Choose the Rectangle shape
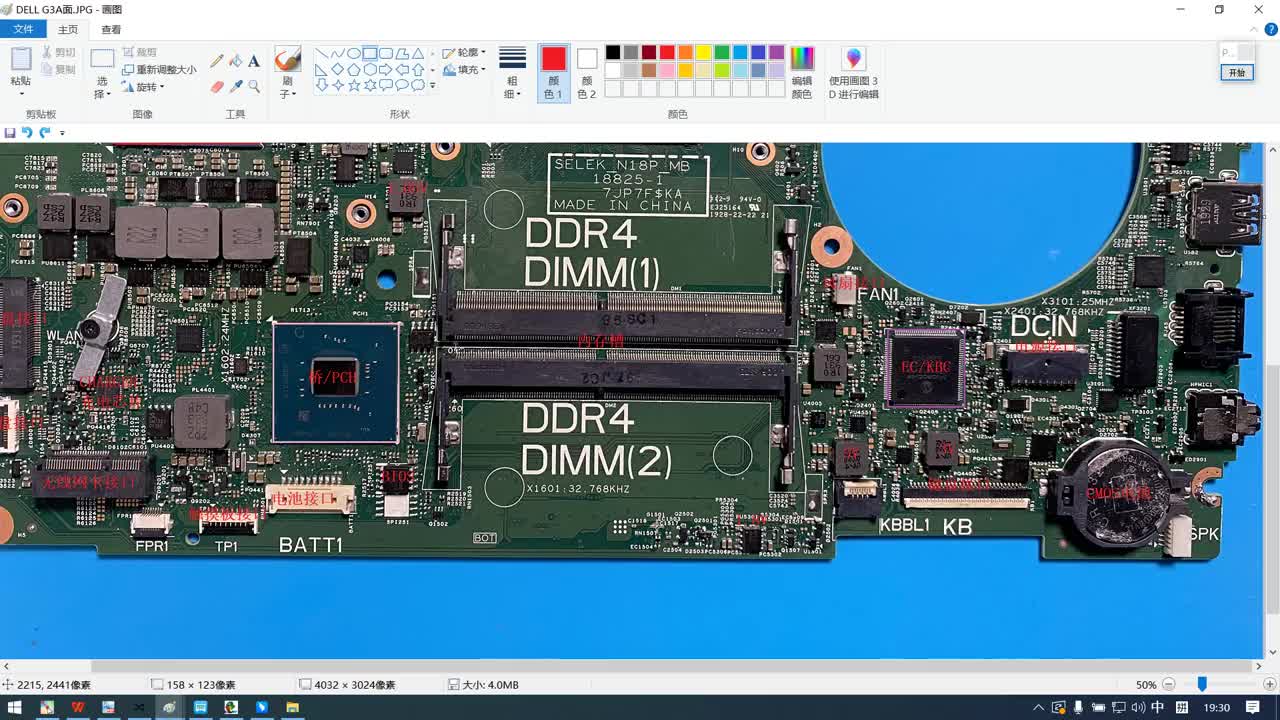Image resolution: width=1280 pixels, height=720 pixels. [x=370, y=53]
